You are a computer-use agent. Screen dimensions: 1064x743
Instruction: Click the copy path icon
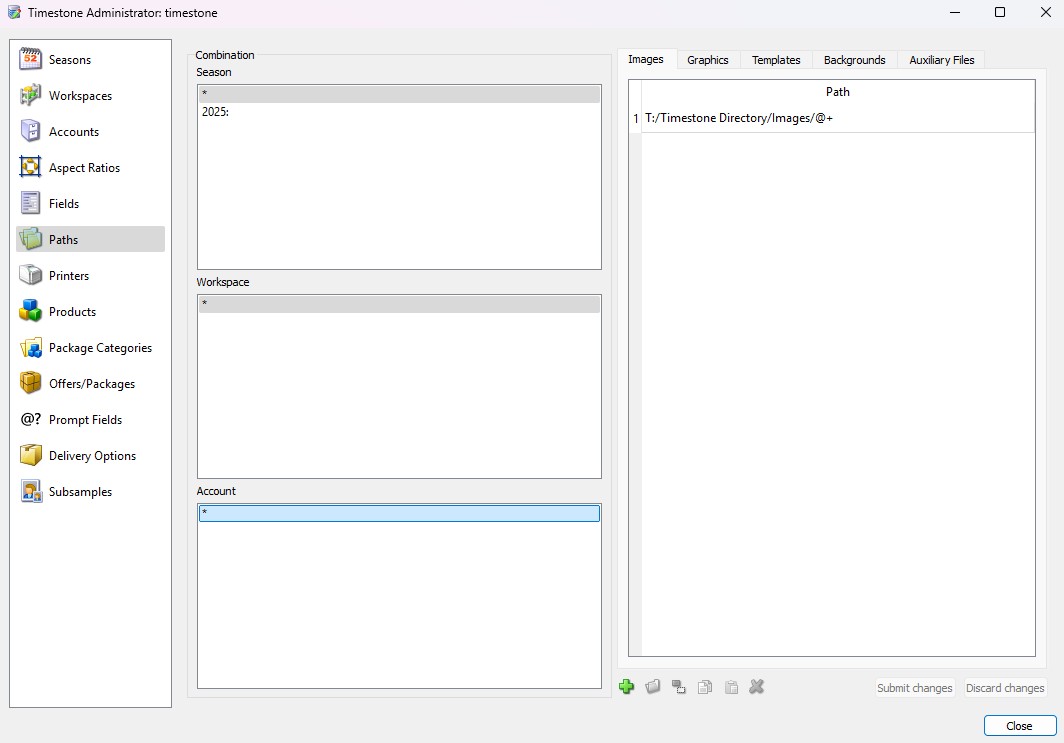click(x=705, y=687)
